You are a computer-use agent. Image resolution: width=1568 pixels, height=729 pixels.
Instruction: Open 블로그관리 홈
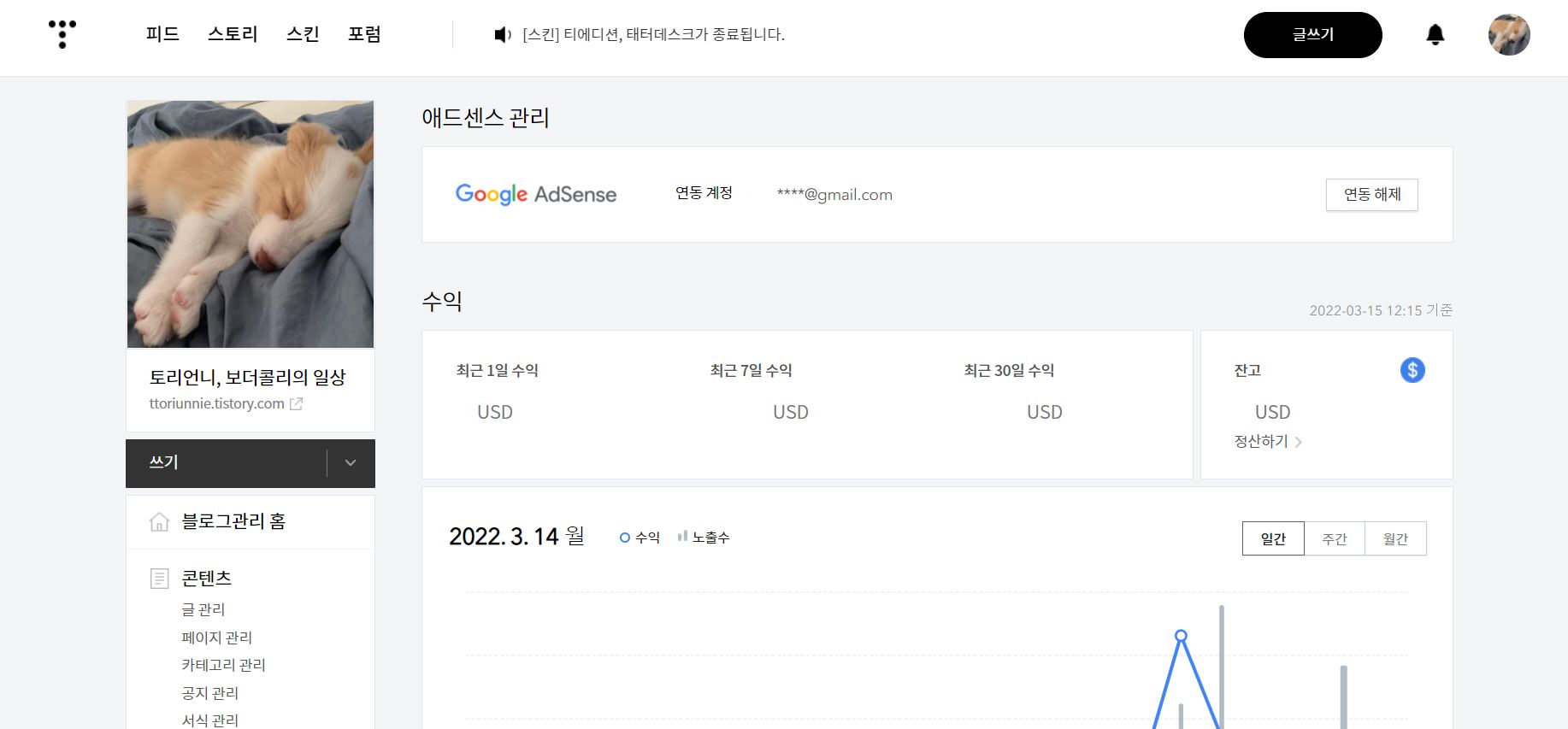point(233,521)
